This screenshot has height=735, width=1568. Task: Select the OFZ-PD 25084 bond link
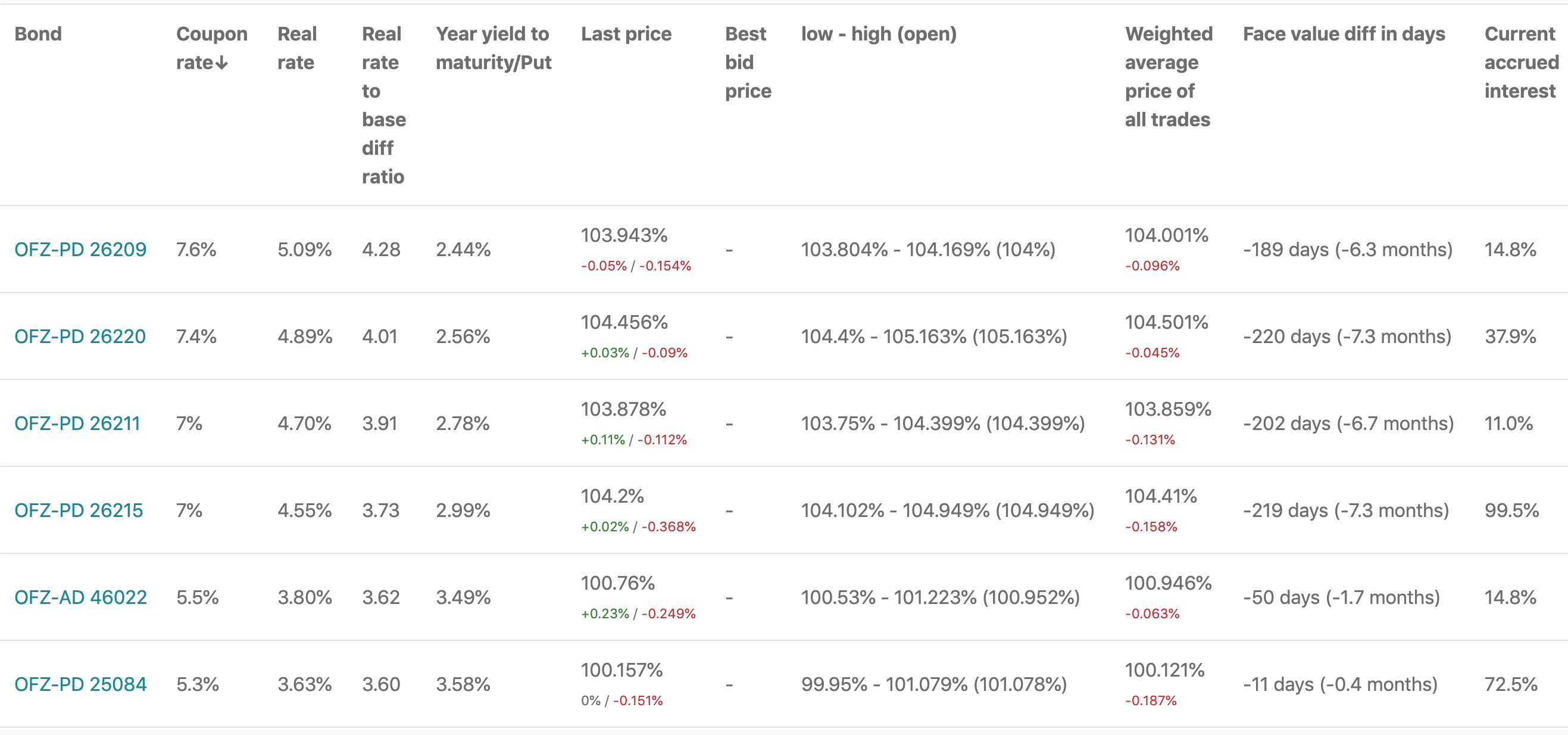tap(80, 684)
